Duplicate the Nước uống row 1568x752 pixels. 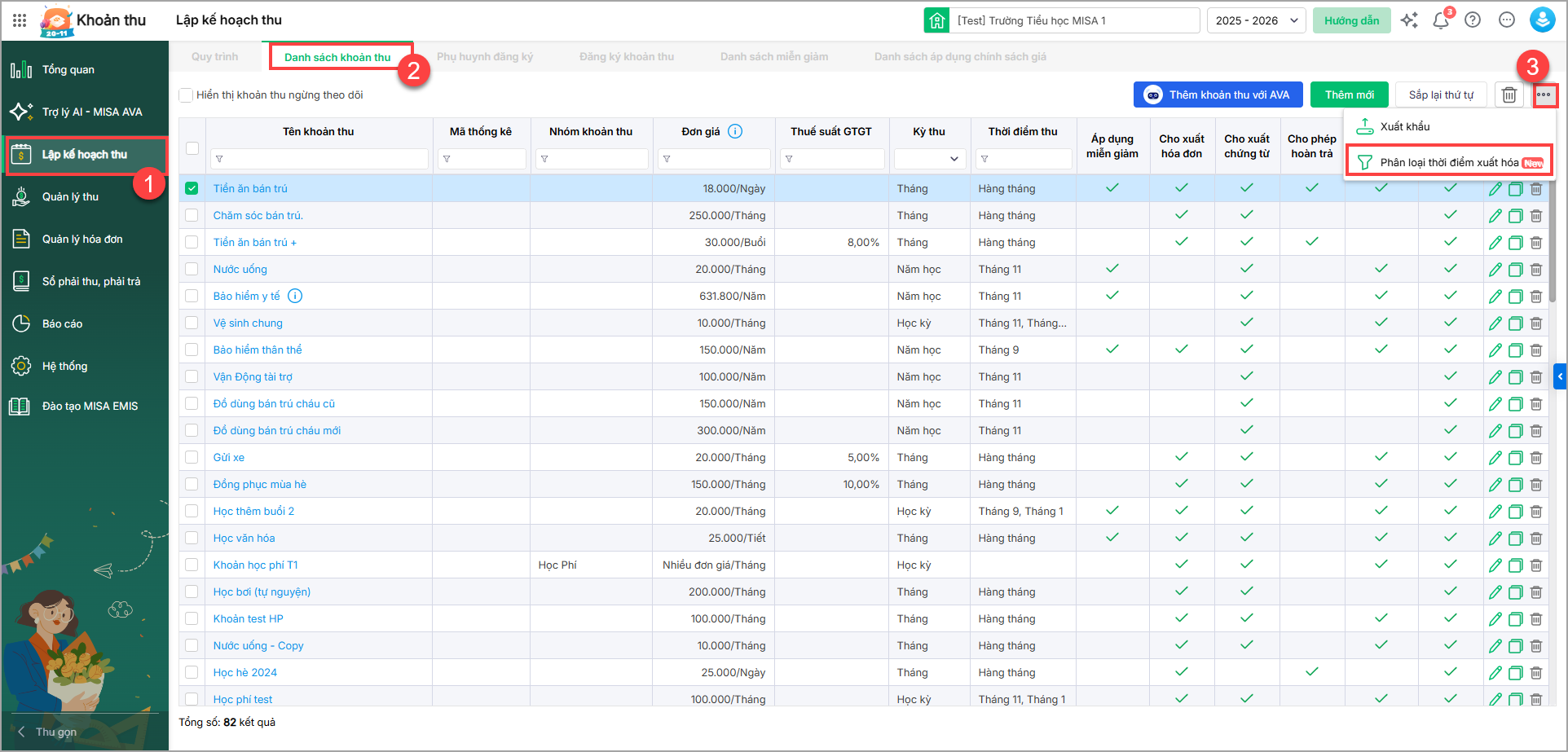coord(1515,270)
